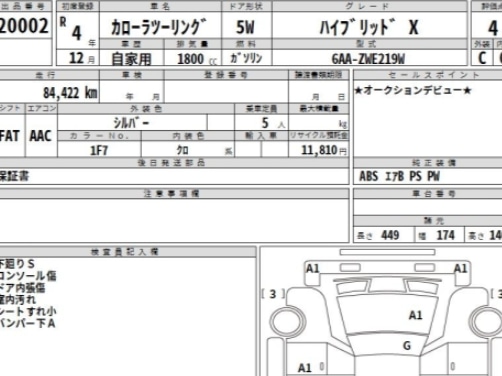Viewport: 502px width, 376px height.
Task: Click the A1 mark on the hood
Action: tap(415, 315)
